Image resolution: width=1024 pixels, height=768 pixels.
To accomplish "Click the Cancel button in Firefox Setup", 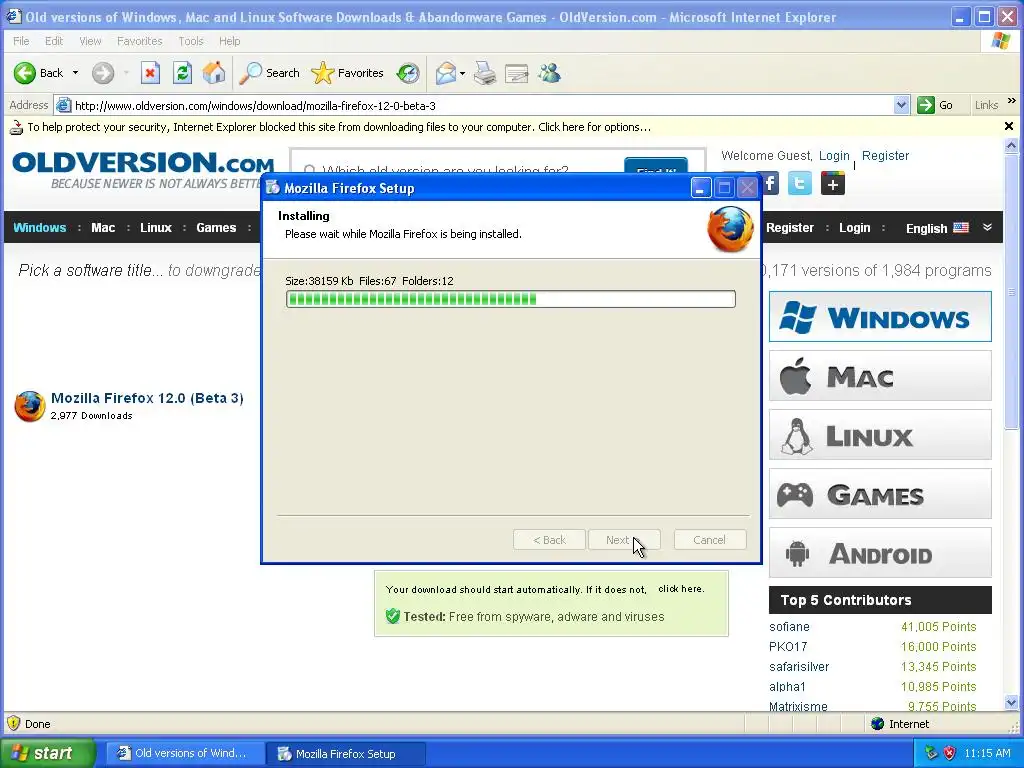I will pos(709,540).
